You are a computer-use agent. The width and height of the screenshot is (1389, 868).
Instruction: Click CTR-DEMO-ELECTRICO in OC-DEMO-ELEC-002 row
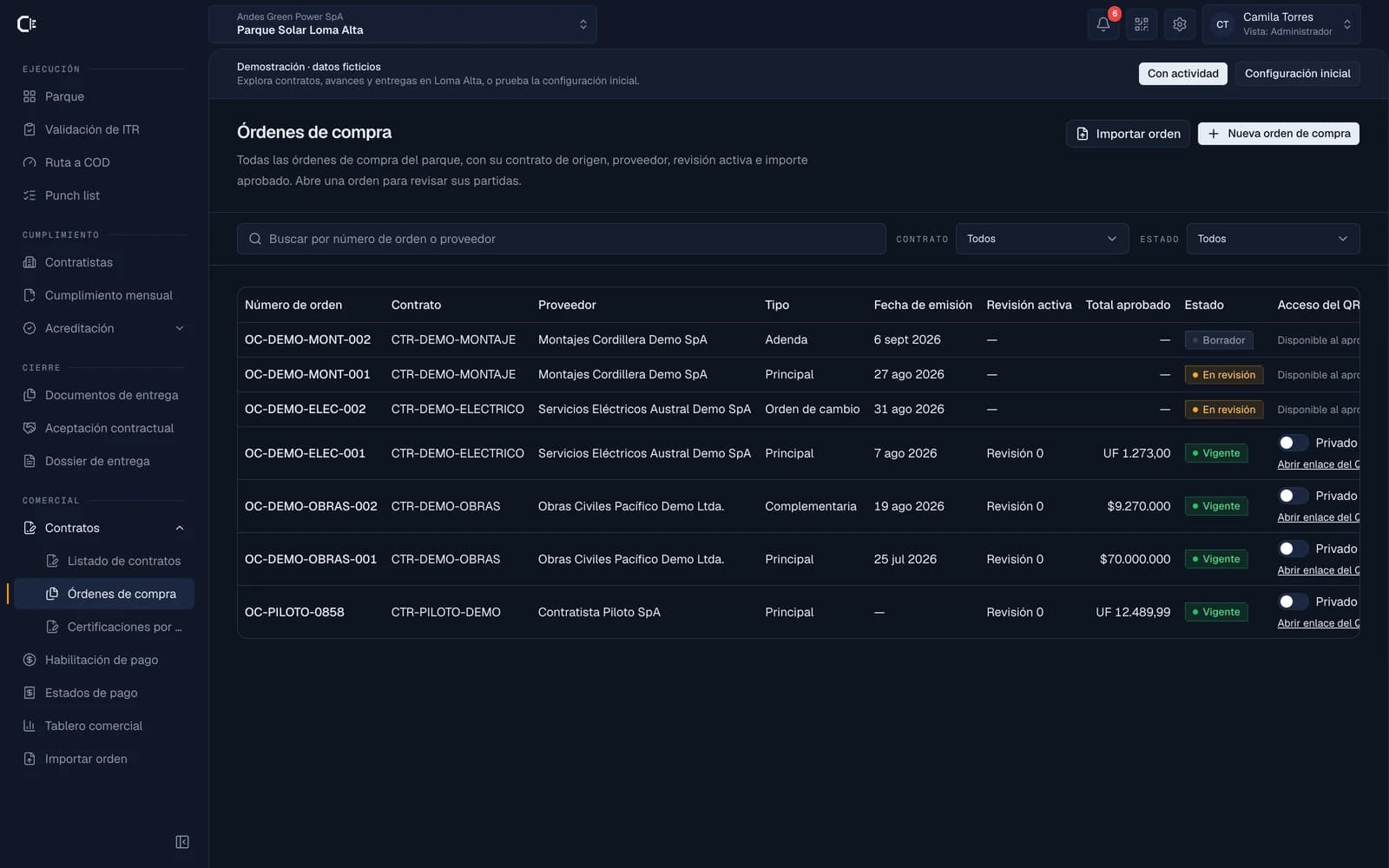pyautogui.click(x=458, y=409)
